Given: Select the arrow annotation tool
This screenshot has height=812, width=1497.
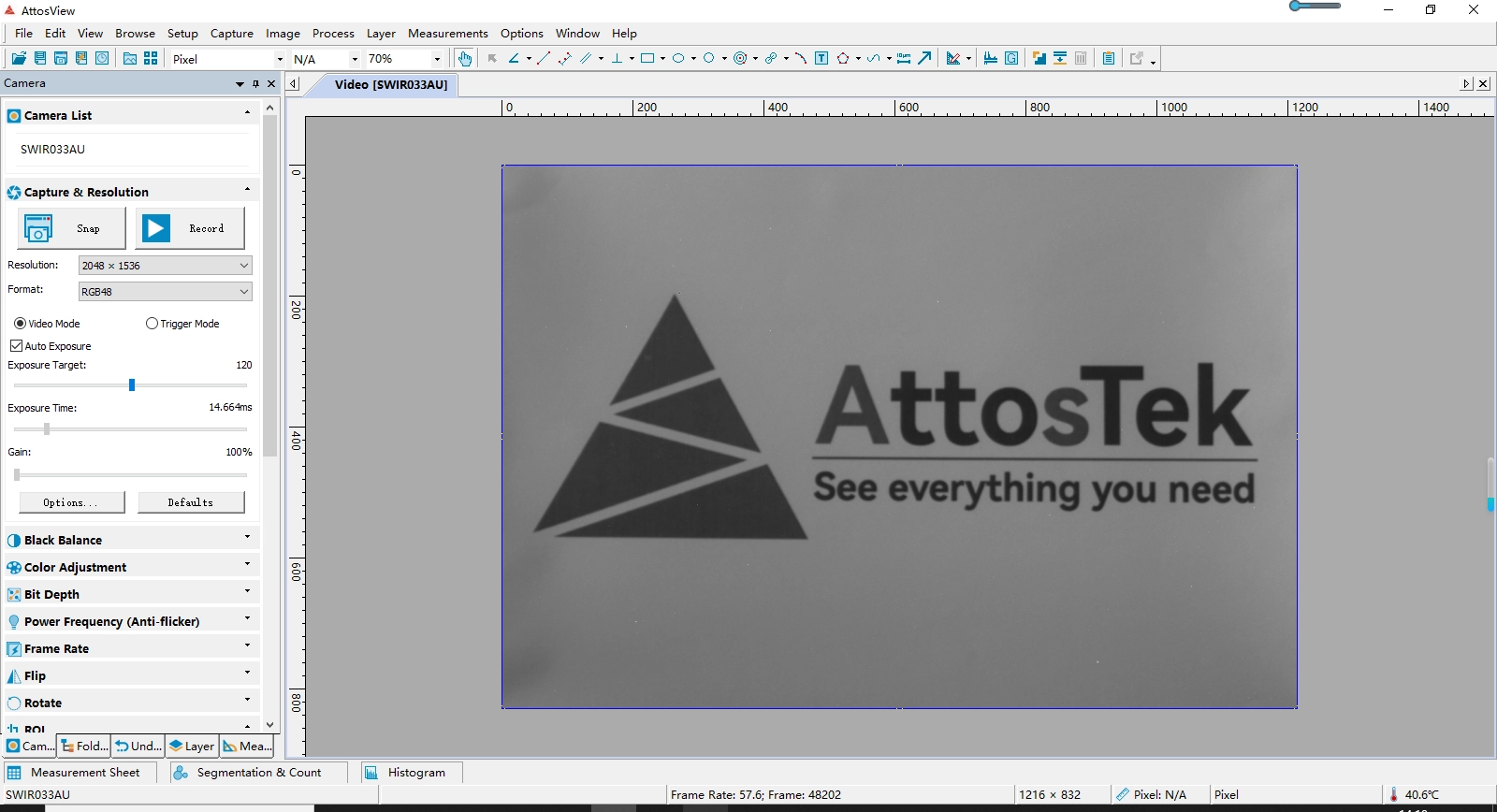Looking at the screenshot, I should click(x=924, y=58).
